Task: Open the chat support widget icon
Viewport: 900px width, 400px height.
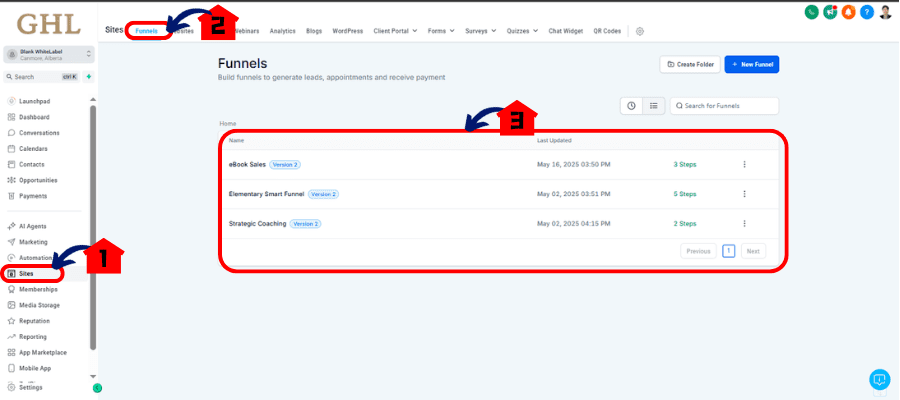Action: point(879,379)
